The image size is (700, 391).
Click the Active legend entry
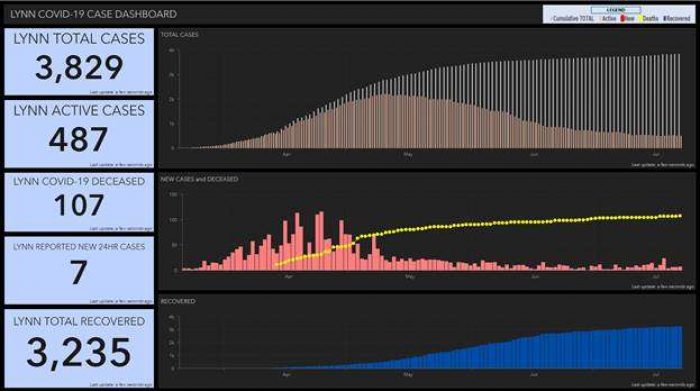tap(608, 18)
